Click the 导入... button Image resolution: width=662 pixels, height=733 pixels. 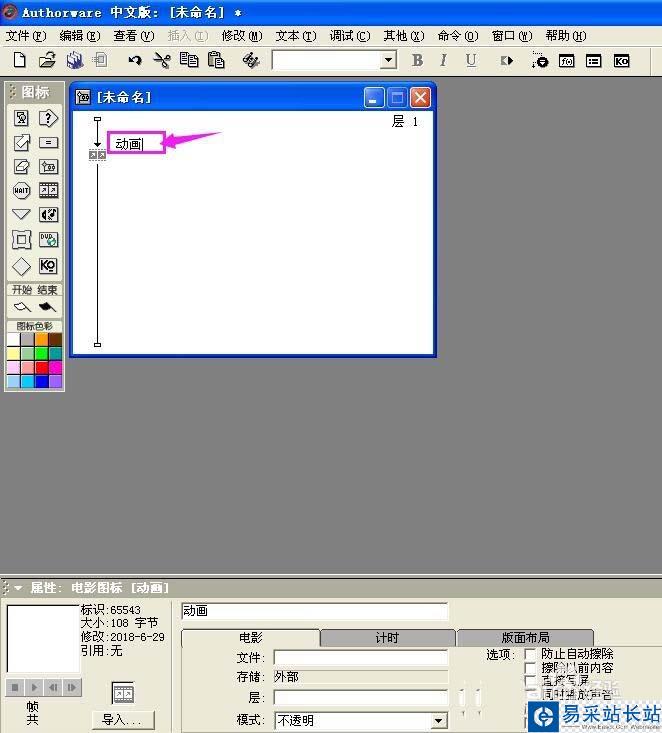pos(123,720)
